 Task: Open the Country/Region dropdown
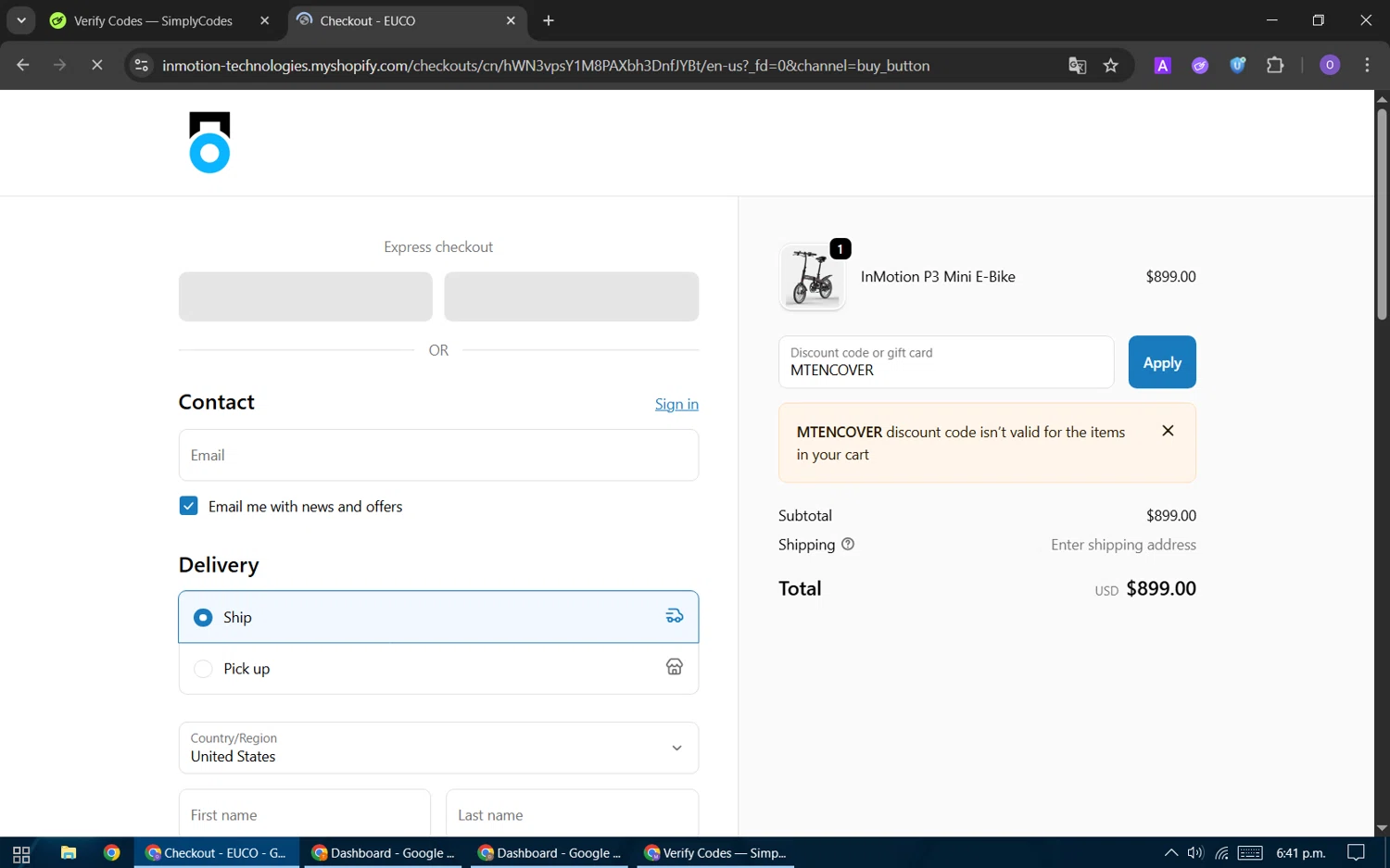click(438, 748)
